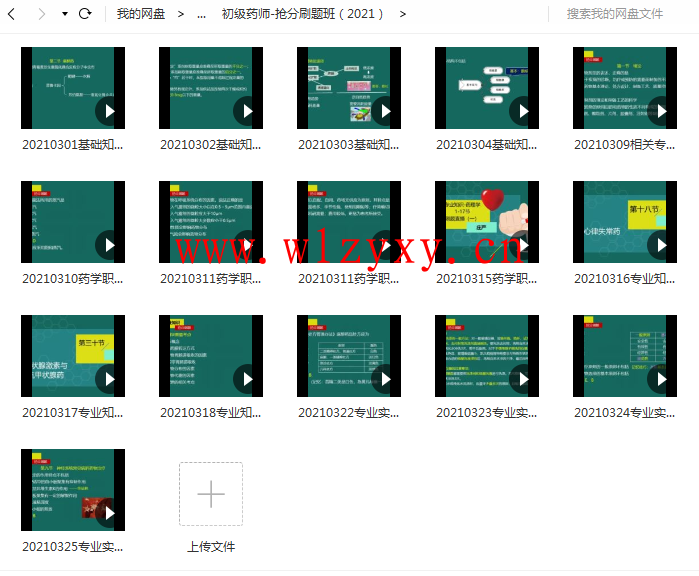Click the 上传文件 label
Screen dimensions: 699x576
211,547
